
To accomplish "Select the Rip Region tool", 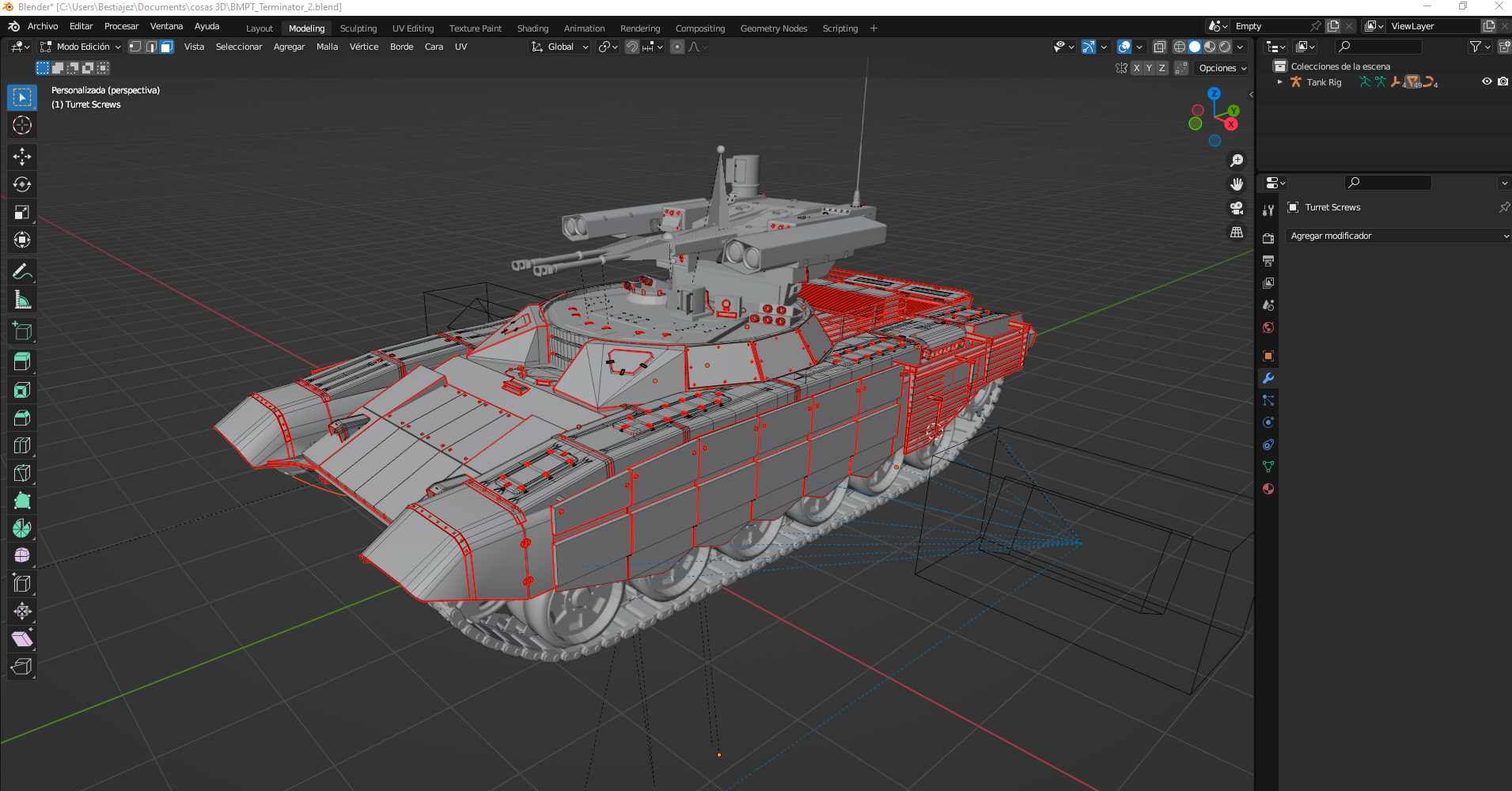I will pyautogui.click(x=22, y=667).
